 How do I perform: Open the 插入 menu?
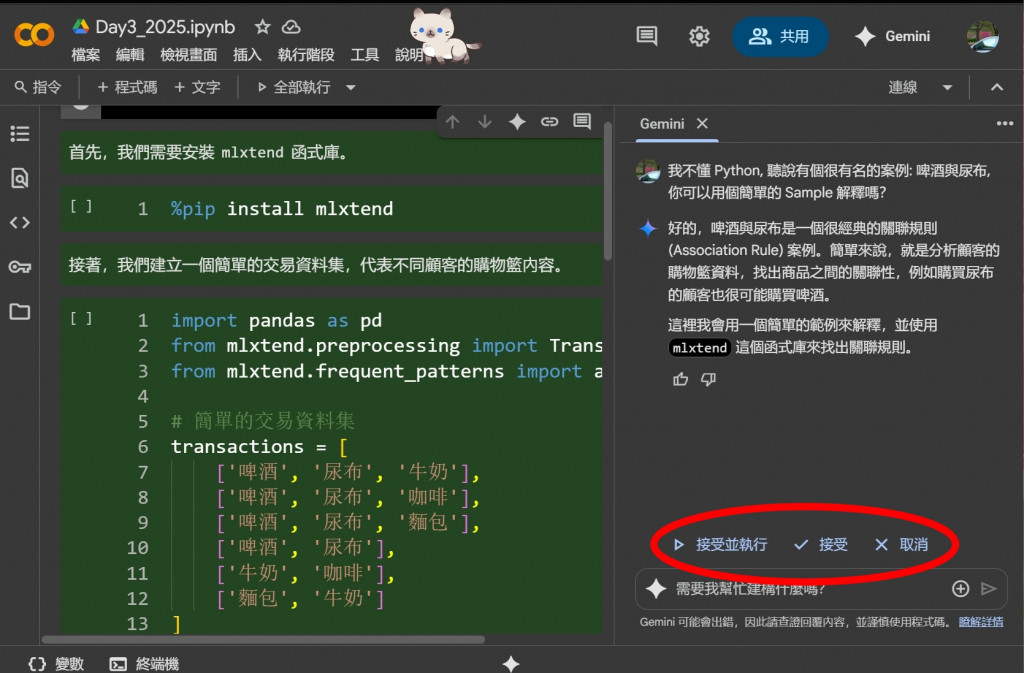click(247, 55)
